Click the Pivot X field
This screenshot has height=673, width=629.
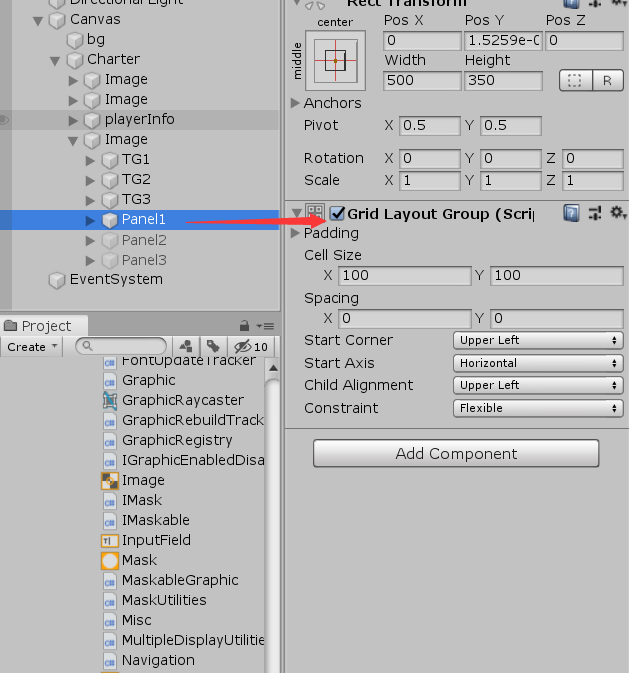tap(430, 126)
